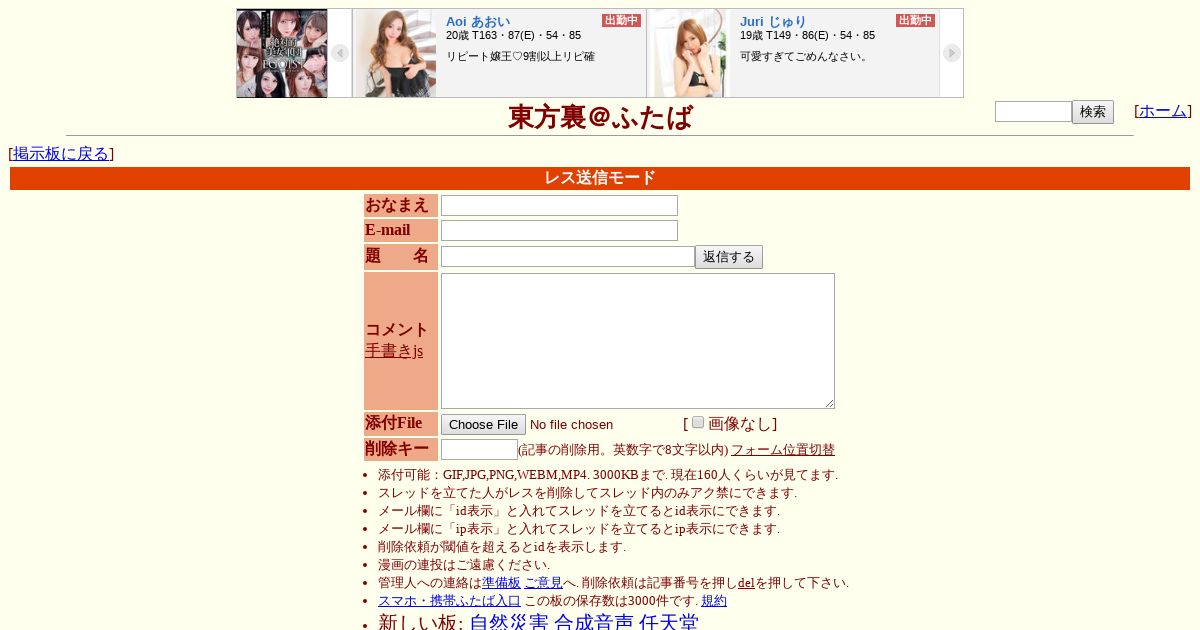This screenshot has width=1200, height=630.
Task: Focus the 削除キー delete key field
Action: [479, 450]
